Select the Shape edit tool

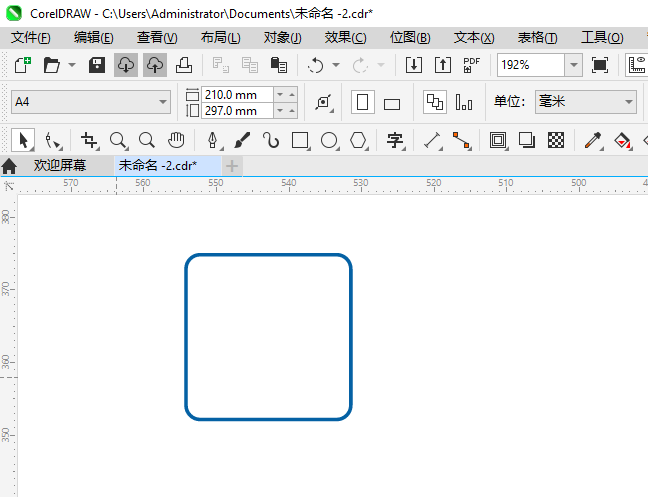tap(53, 140)
